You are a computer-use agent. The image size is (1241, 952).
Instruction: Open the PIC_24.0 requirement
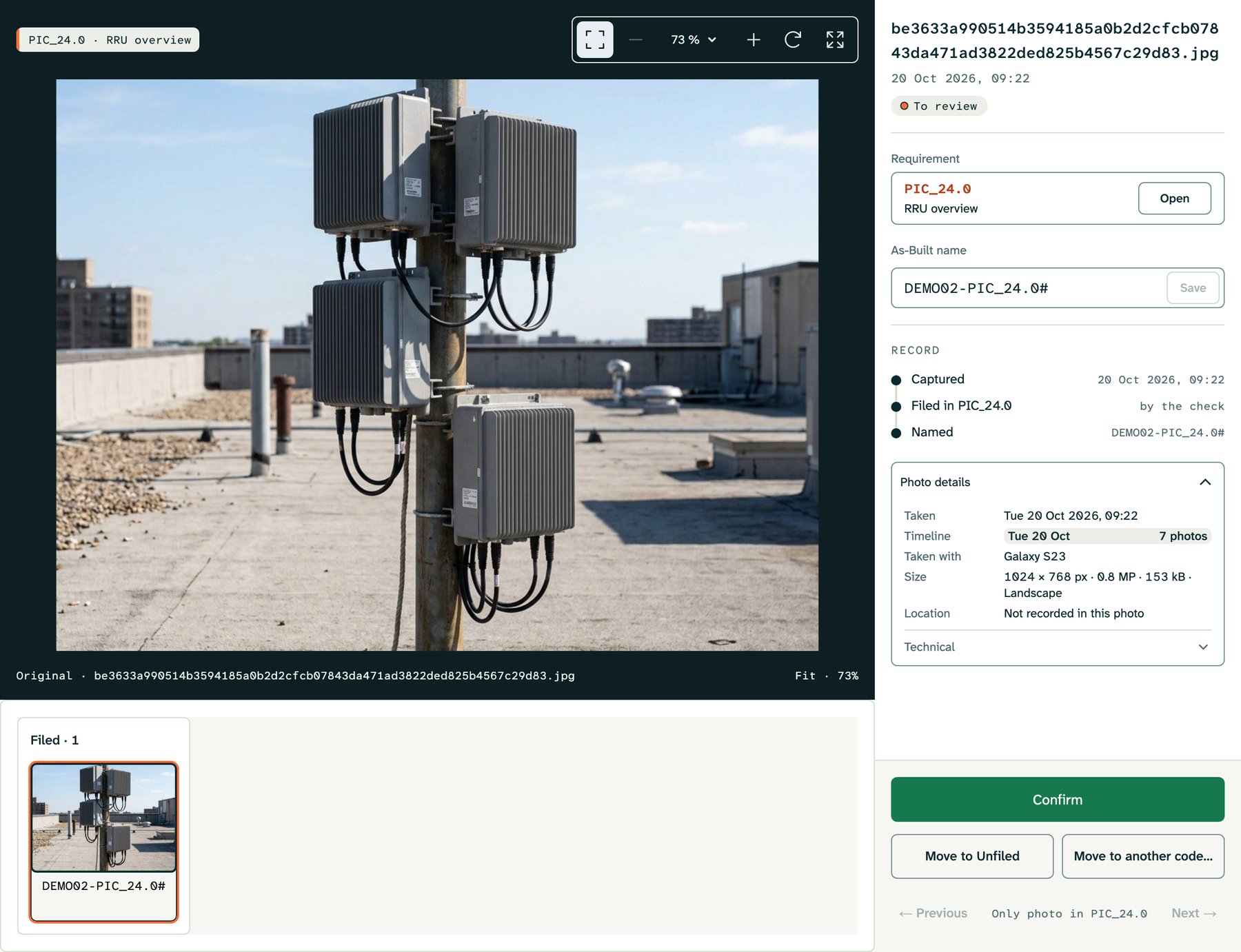point(1174,199)
